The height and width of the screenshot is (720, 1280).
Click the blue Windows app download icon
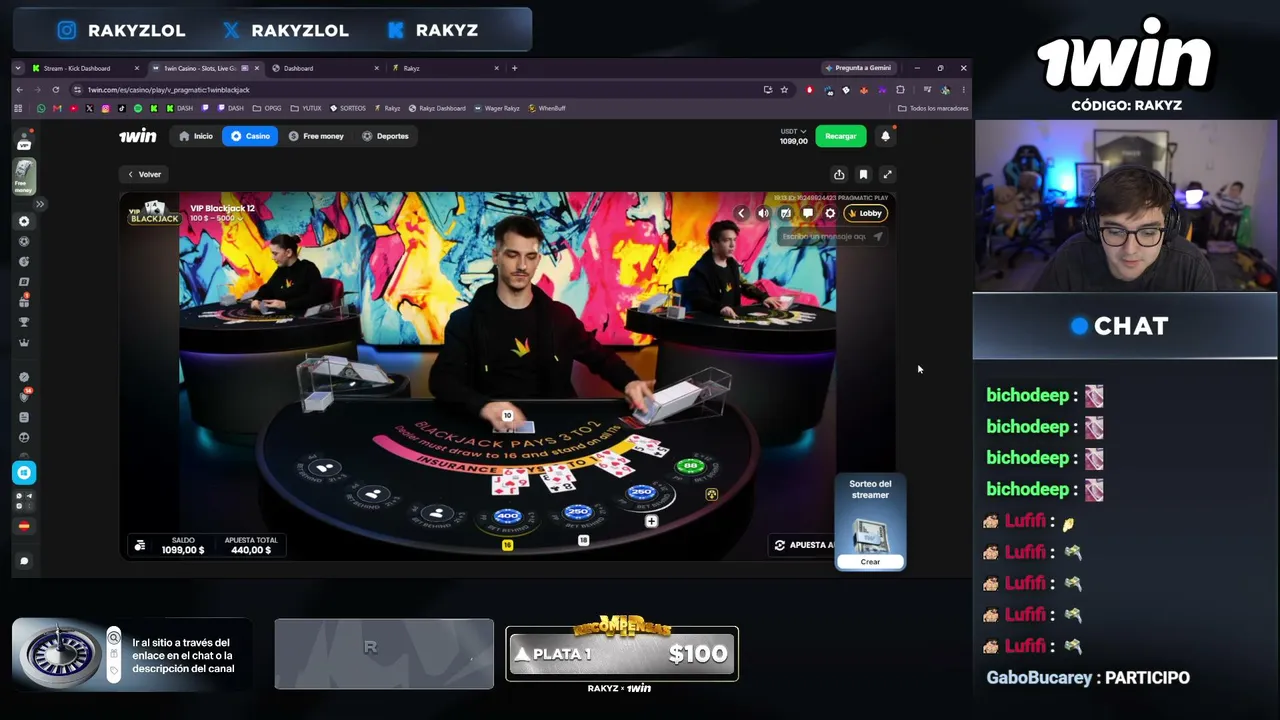[24, 472]
